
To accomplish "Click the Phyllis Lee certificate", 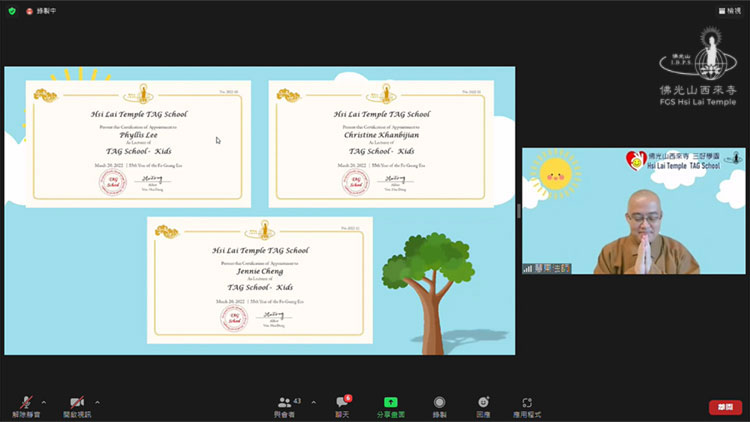I will 138,144.
